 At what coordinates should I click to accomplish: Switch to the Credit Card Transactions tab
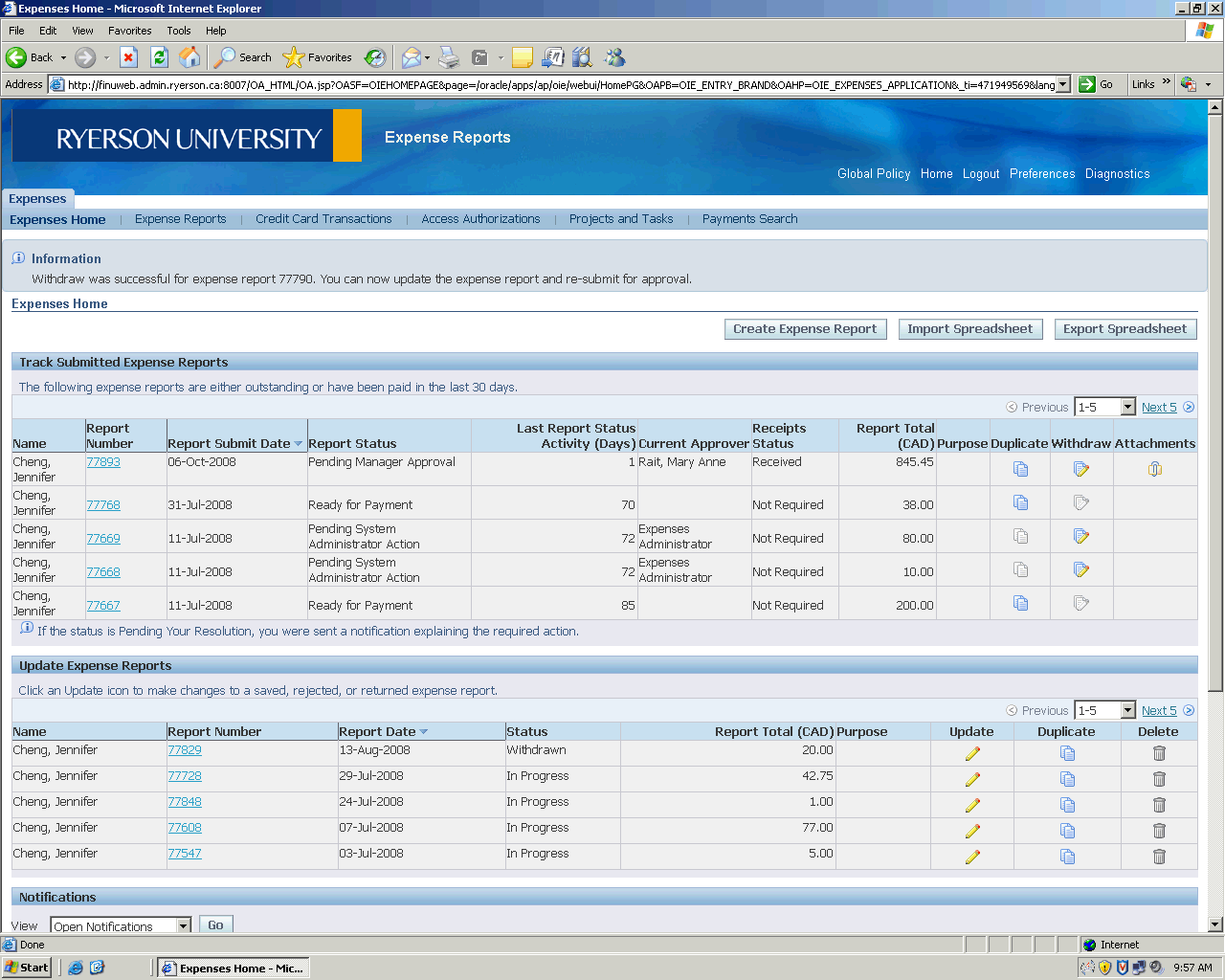(x=323, y=219)
